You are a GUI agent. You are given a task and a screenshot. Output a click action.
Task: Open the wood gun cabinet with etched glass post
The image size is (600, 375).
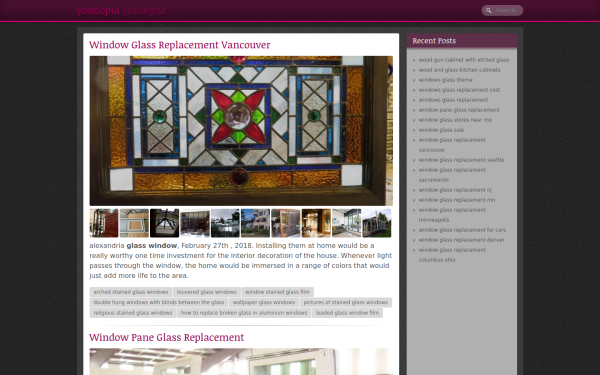tap(464, 60)
